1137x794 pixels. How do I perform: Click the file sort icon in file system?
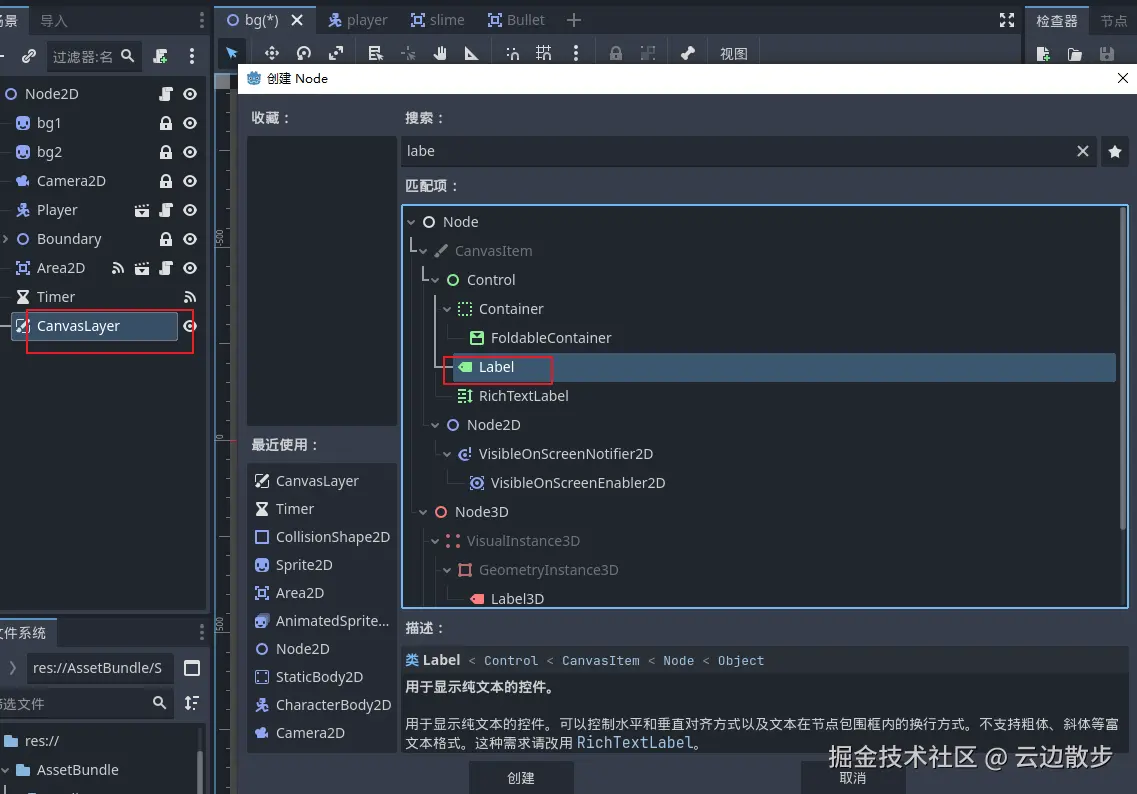coord(191,703)
